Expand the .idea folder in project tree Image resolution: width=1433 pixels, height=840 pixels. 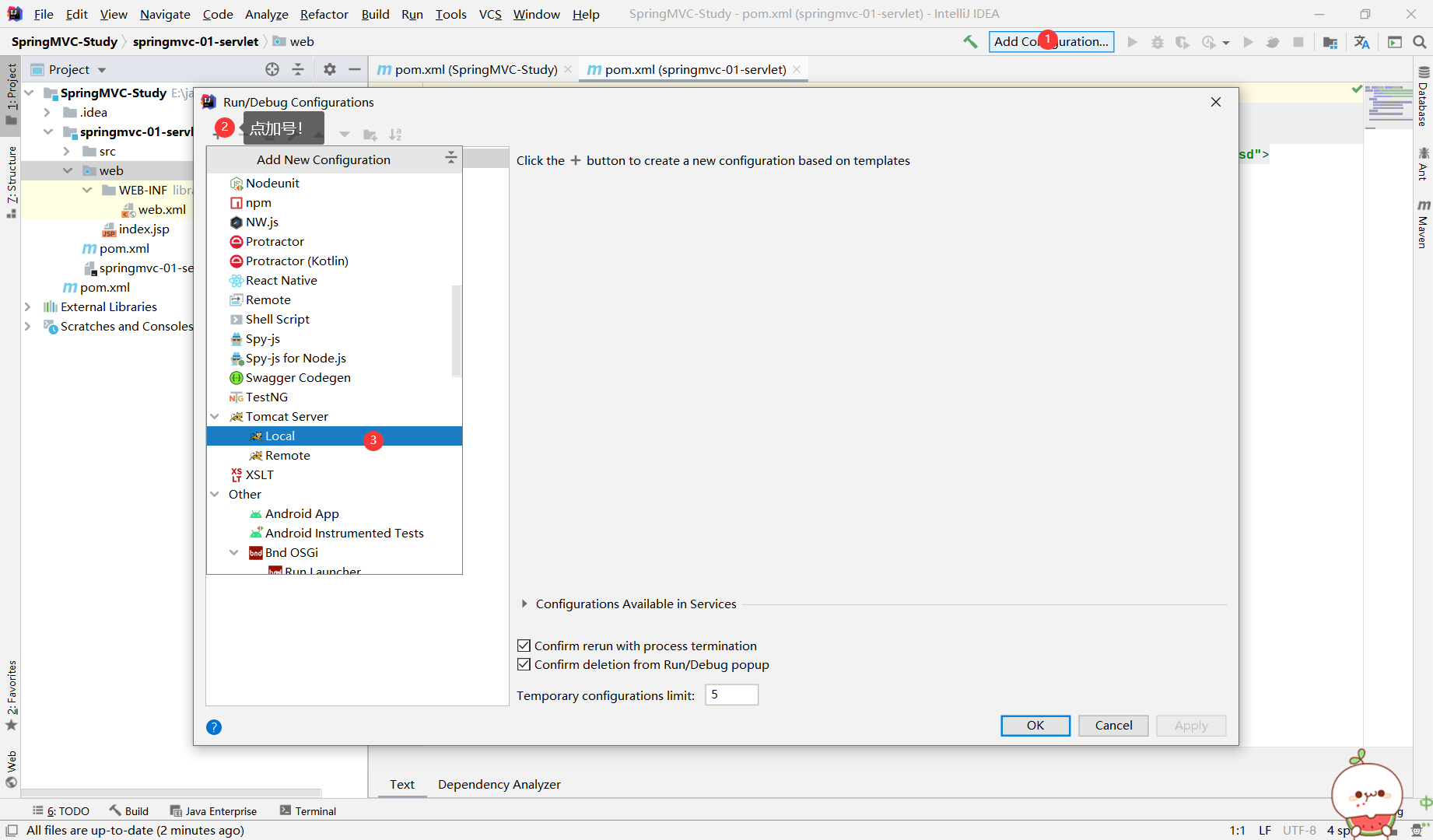pyautogui.click(x=47, y=112)
